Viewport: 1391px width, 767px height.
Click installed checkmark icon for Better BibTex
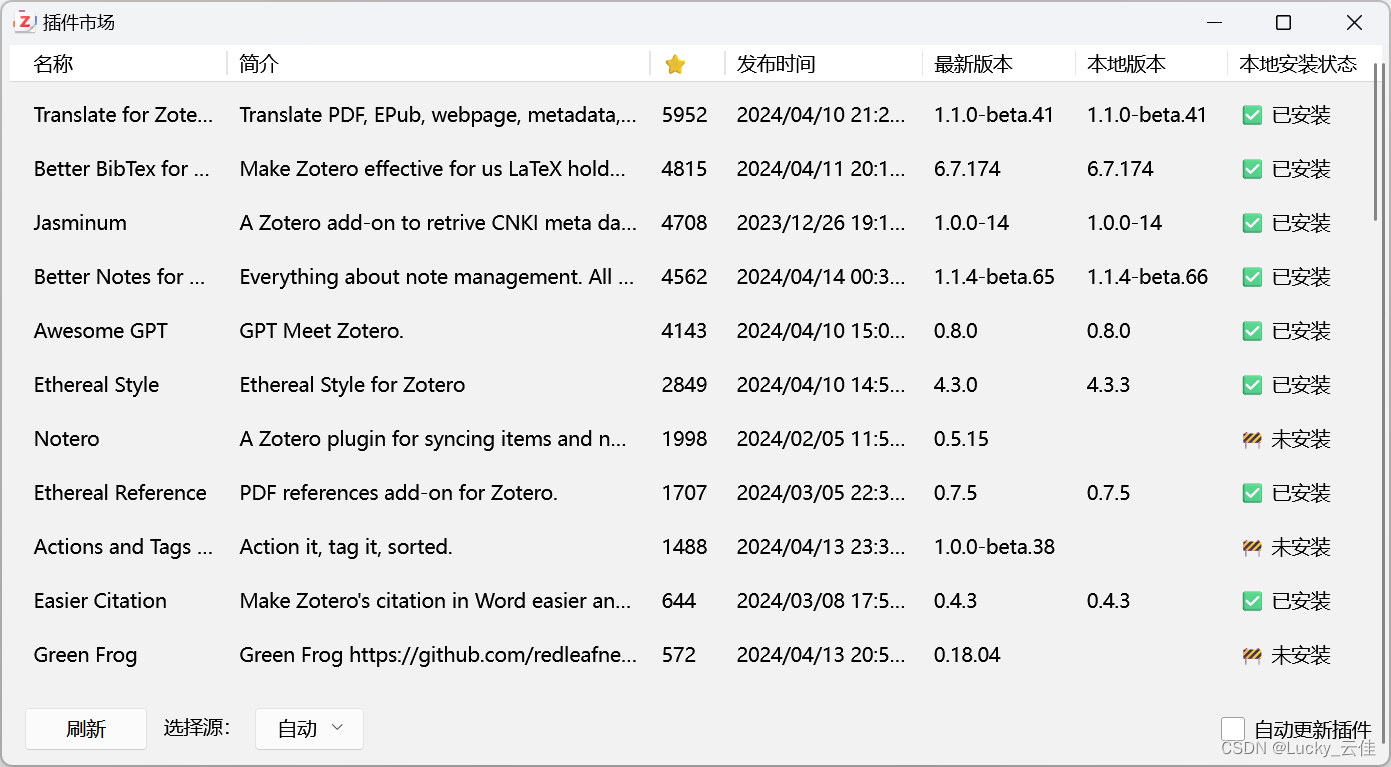click(x=1252, y=169)
